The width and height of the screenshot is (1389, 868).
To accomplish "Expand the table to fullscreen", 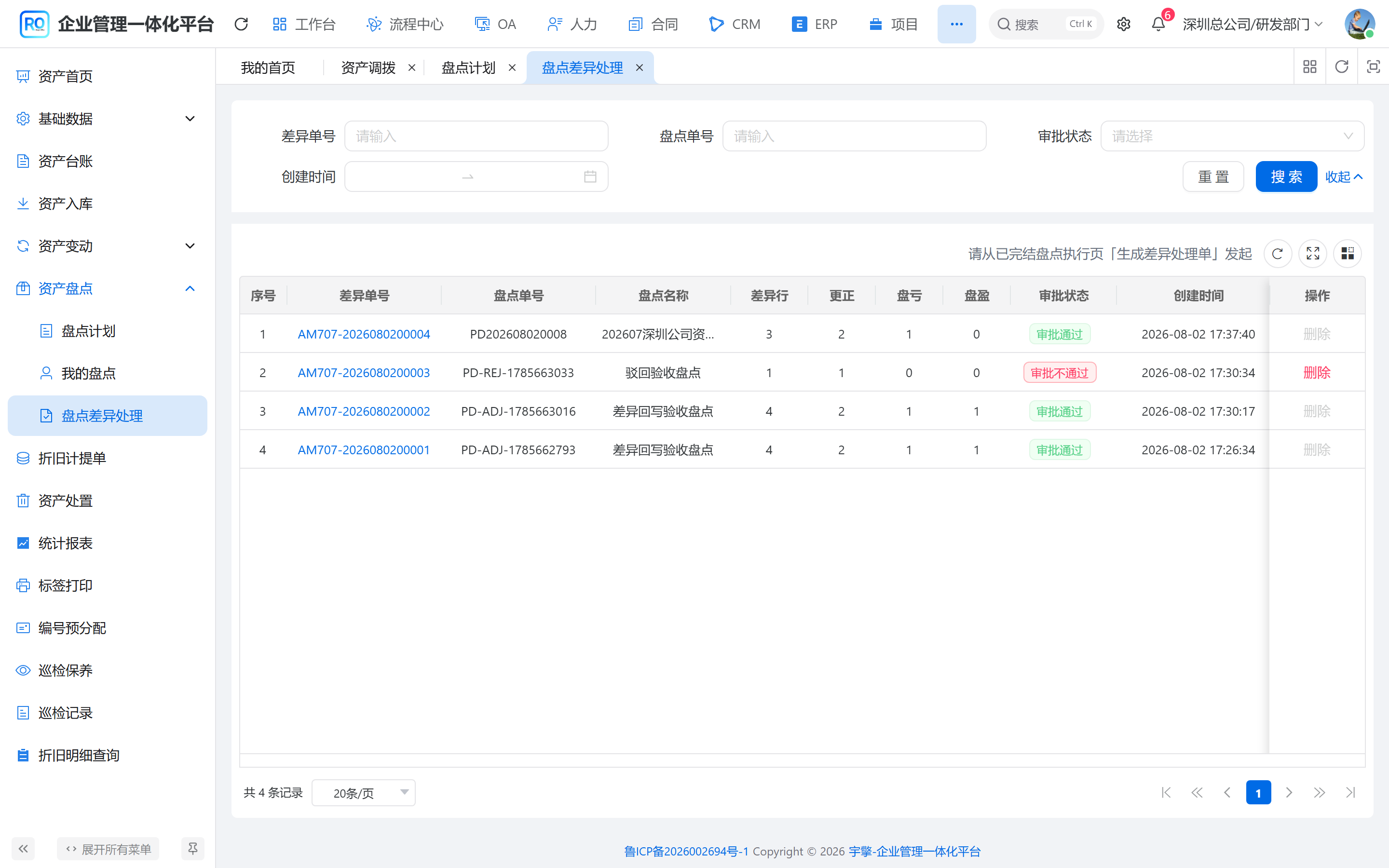I will point(1313,254).
